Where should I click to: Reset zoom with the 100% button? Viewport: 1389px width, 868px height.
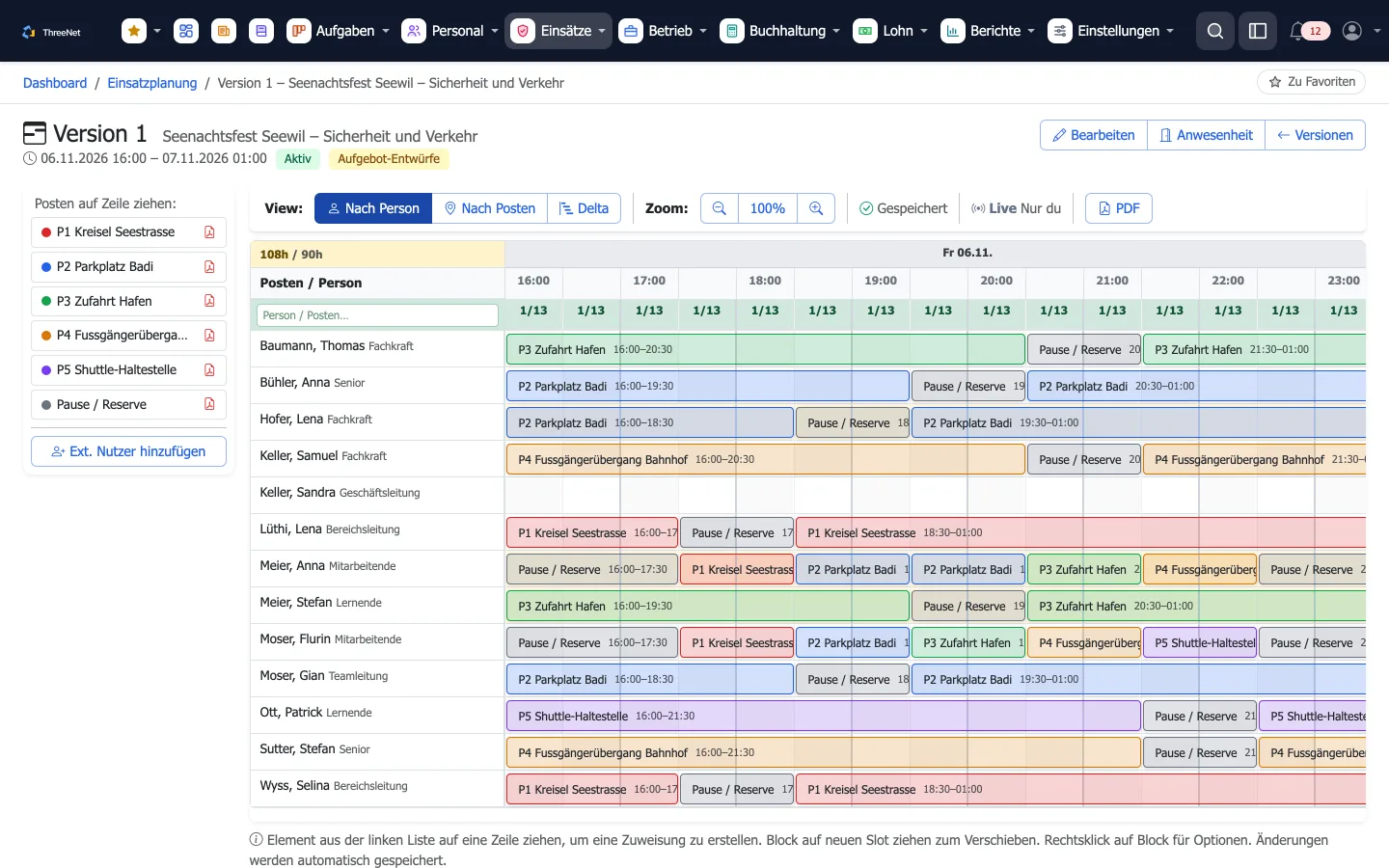tap(768, 208)
